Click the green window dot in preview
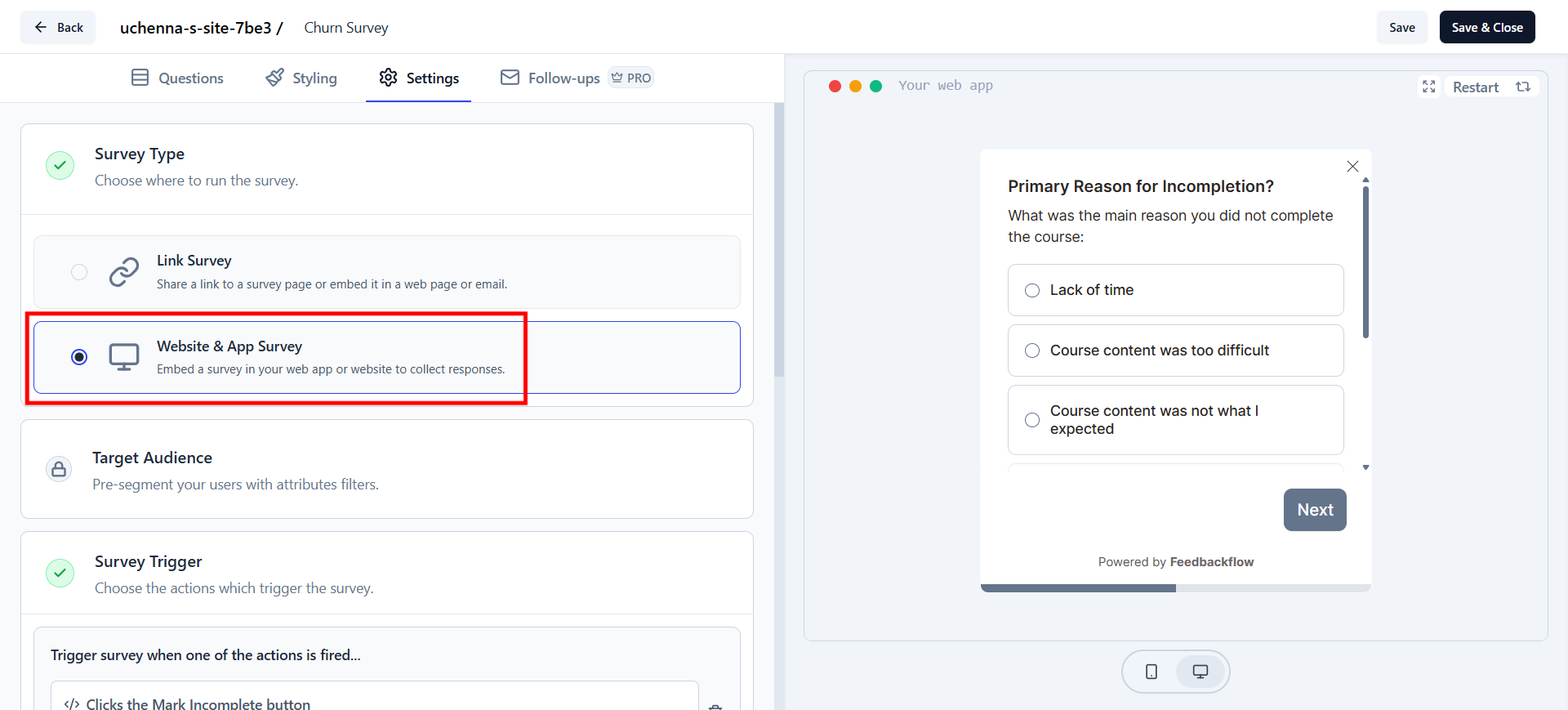 click(x=875, y=87)
